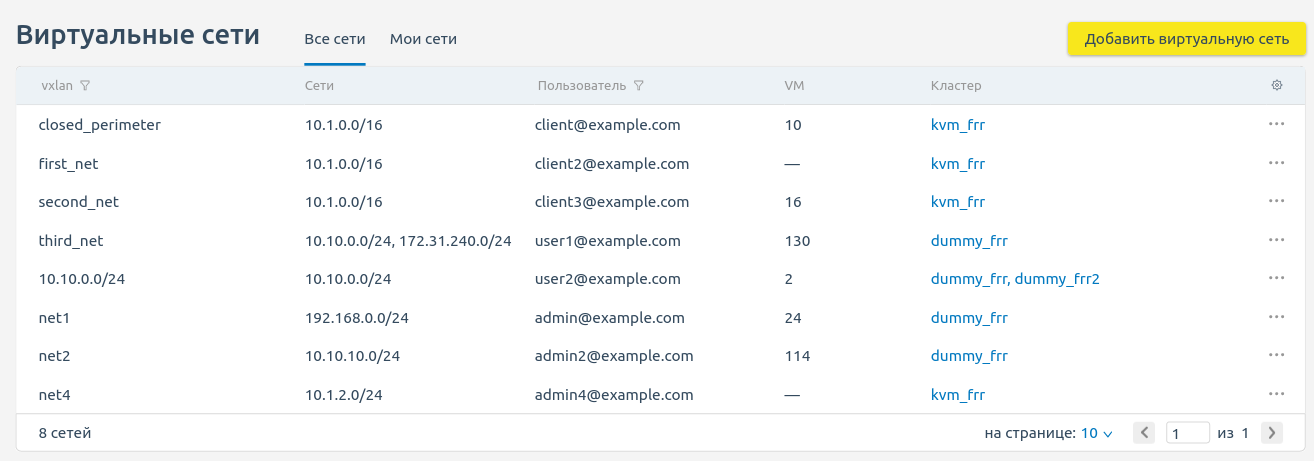Open table settings gear icon

pos(1276,86)
